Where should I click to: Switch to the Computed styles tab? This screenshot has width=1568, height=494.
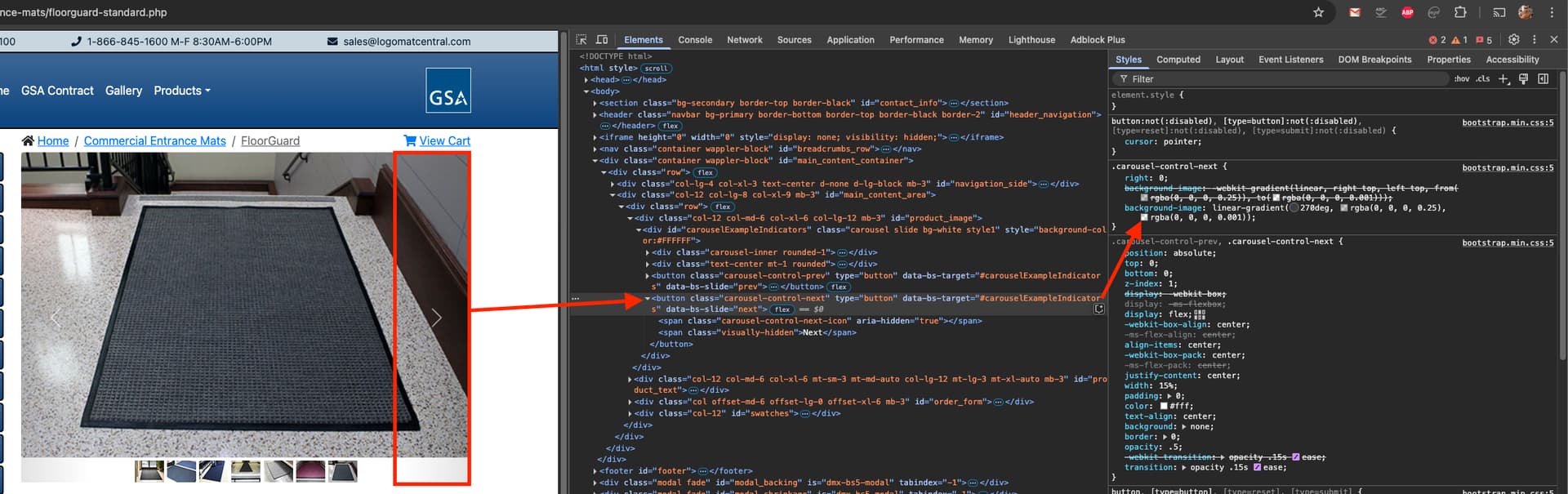pyautogui.click(x=1178, y=60)
